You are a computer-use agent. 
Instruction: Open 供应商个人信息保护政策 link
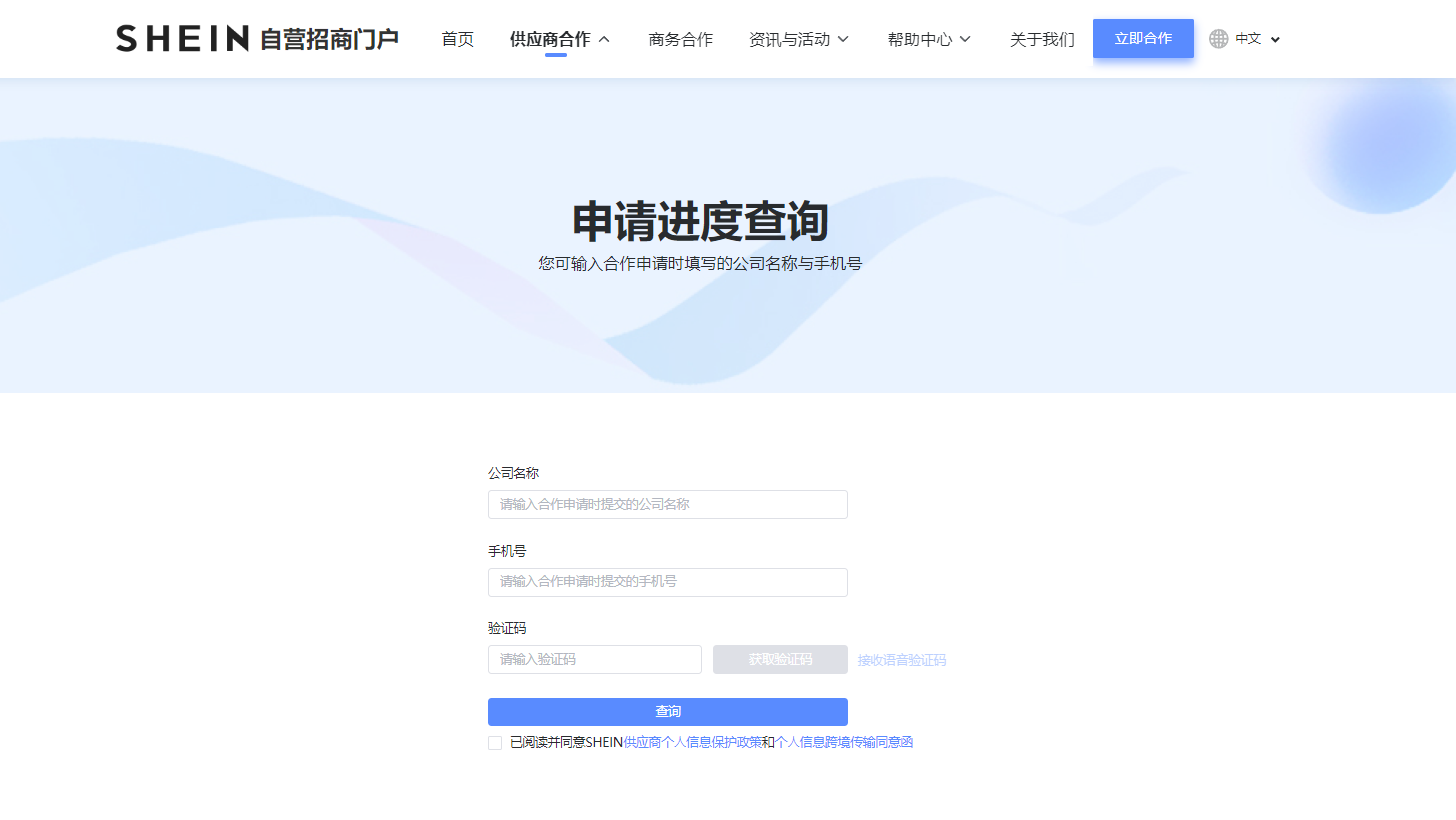692,742
